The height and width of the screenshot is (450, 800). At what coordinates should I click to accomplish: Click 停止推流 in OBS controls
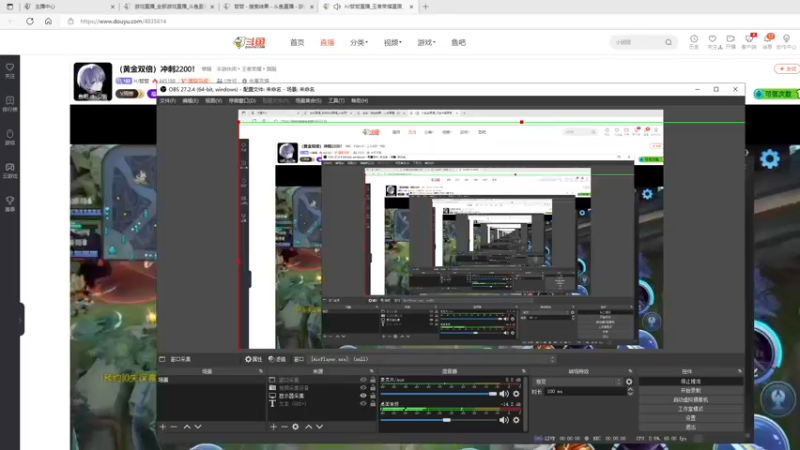click(690, 382)
